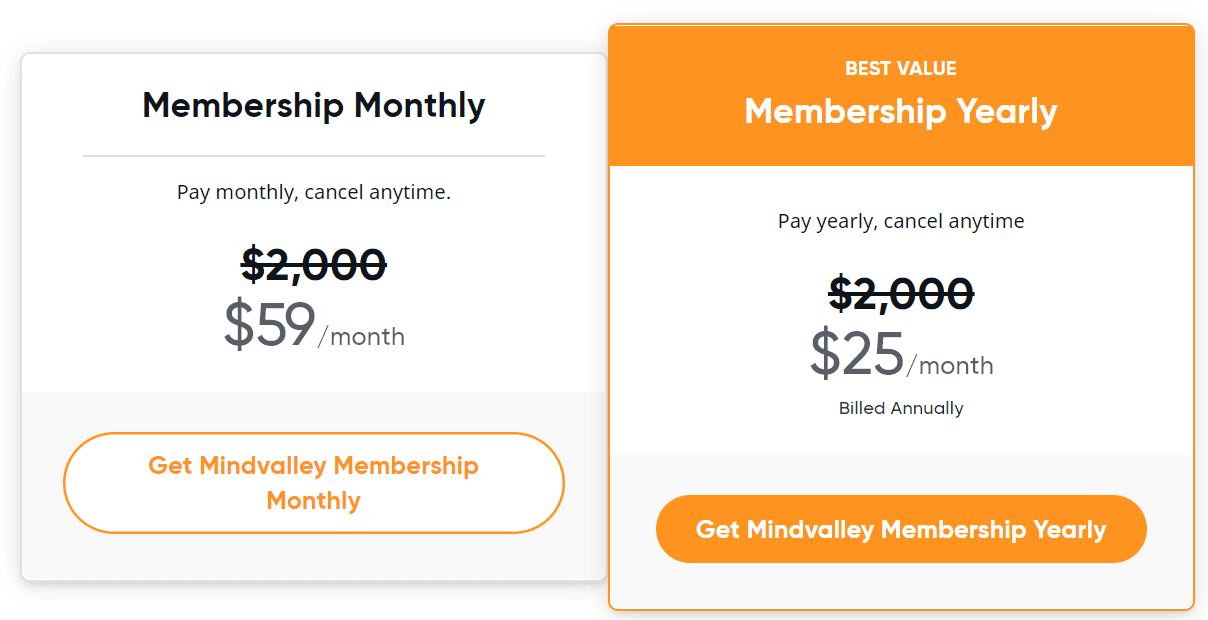Image resolution: width=1208 pixels, height=620 pixels.
Task: Click the $59 monthly price
Action: [x=270, y=325]
